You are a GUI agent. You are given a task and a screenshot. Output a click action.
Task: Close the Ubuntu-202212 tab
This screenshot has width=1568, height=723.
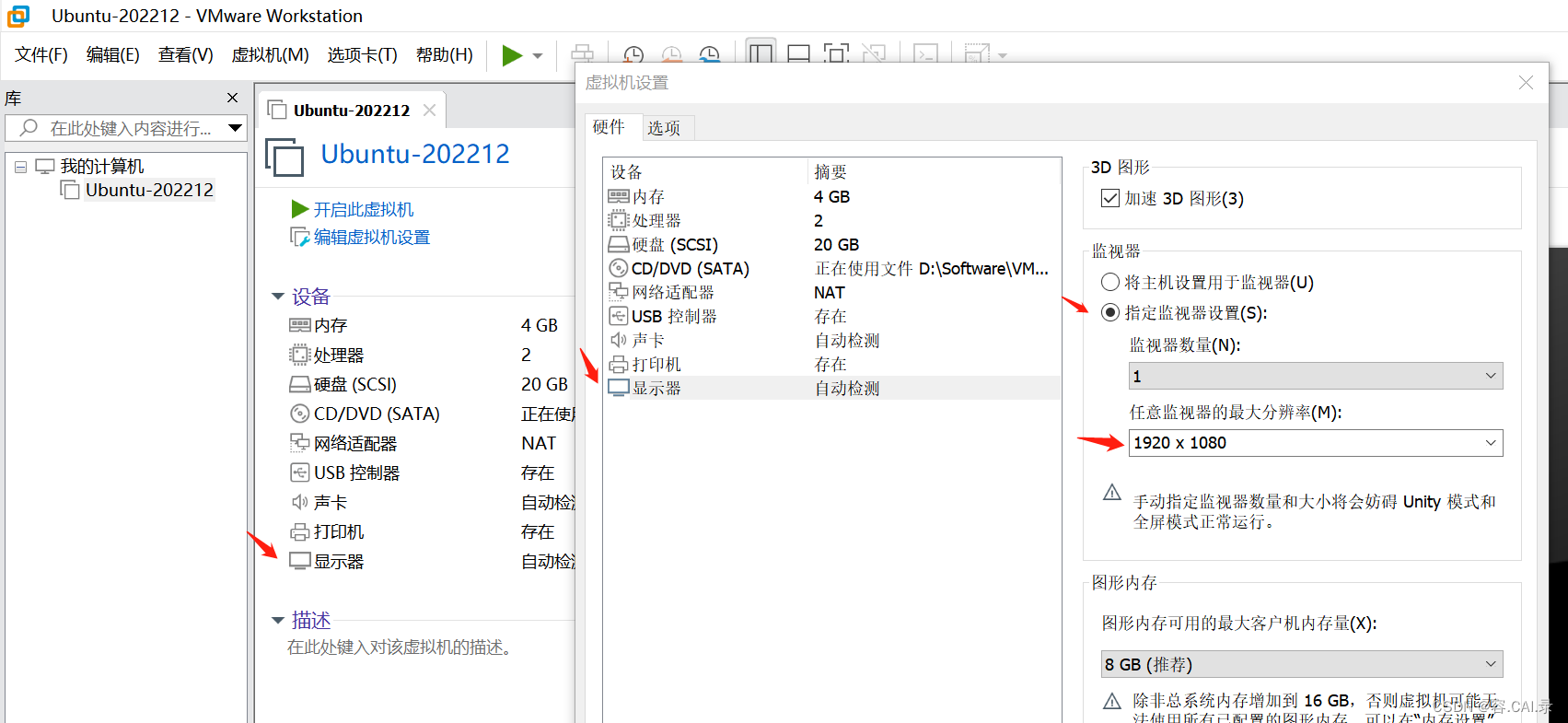tap(429, 110)
